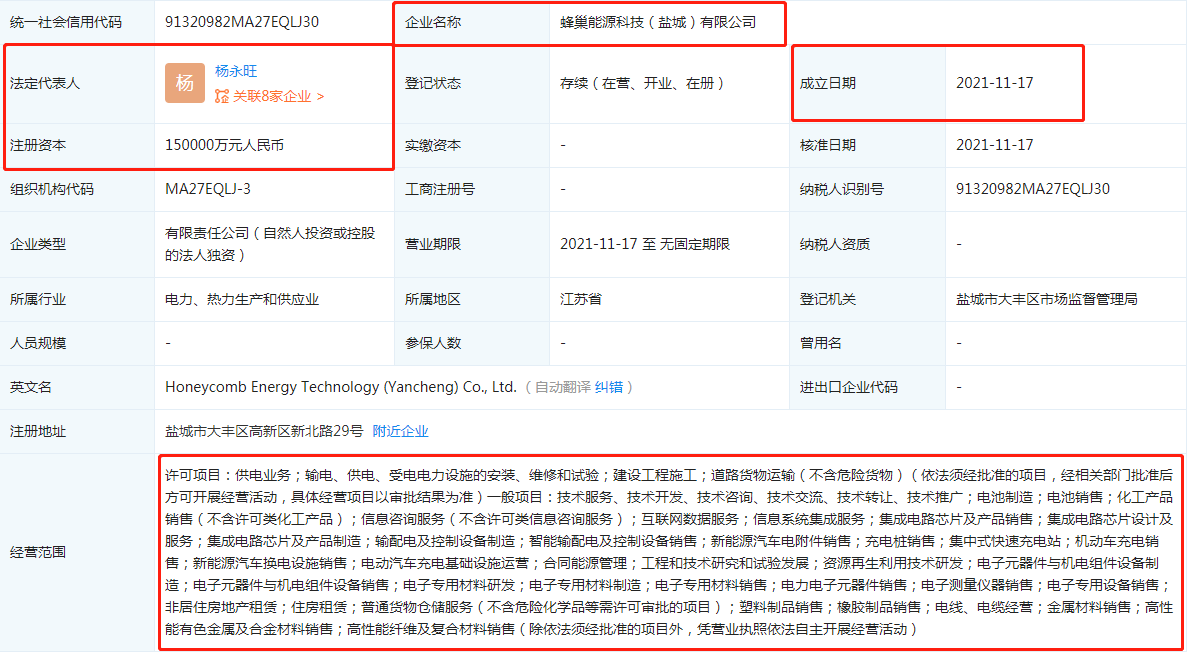The width and height of the screenshot is (1190, 652).
Task: Open the 关联8家企业 link
Action: tap(278, 96)
